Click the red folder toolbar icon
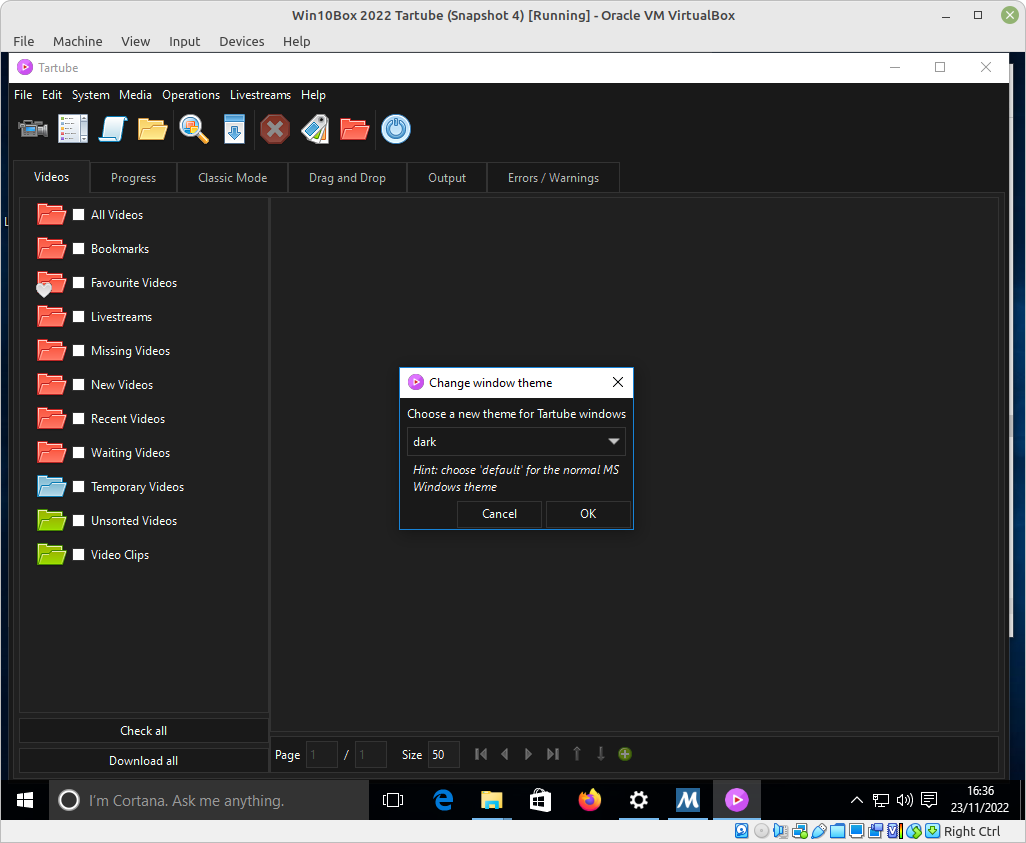The image size is (1026, 843). point(355,129)
